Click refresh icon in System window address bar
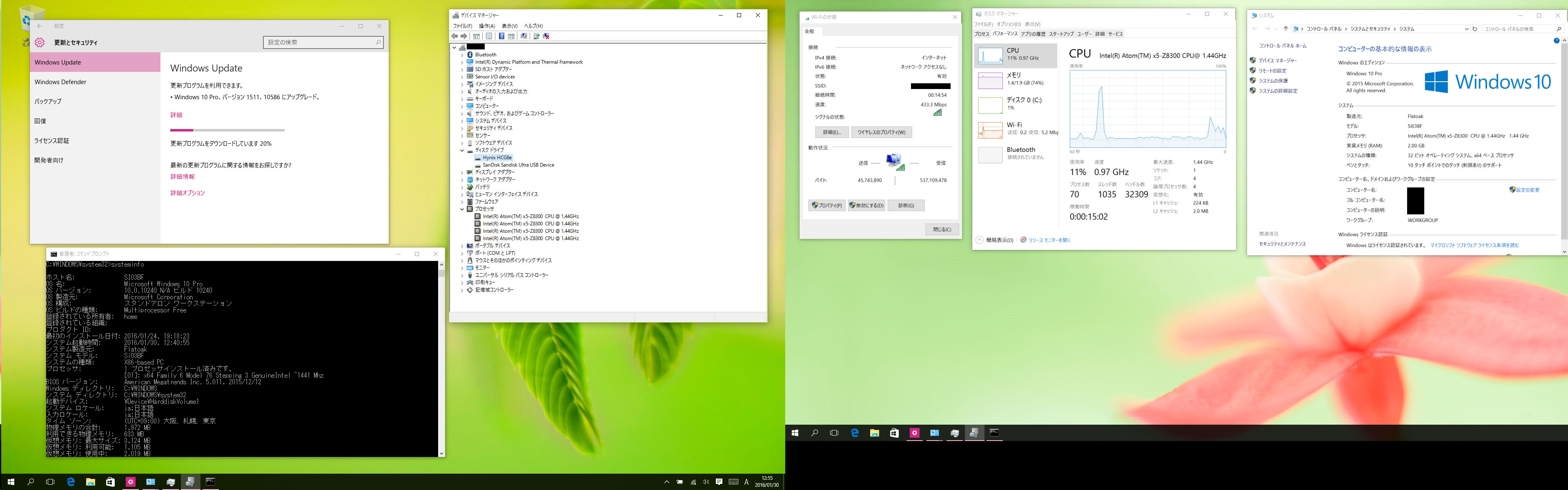1568x490 pixels. point(1475,29)
